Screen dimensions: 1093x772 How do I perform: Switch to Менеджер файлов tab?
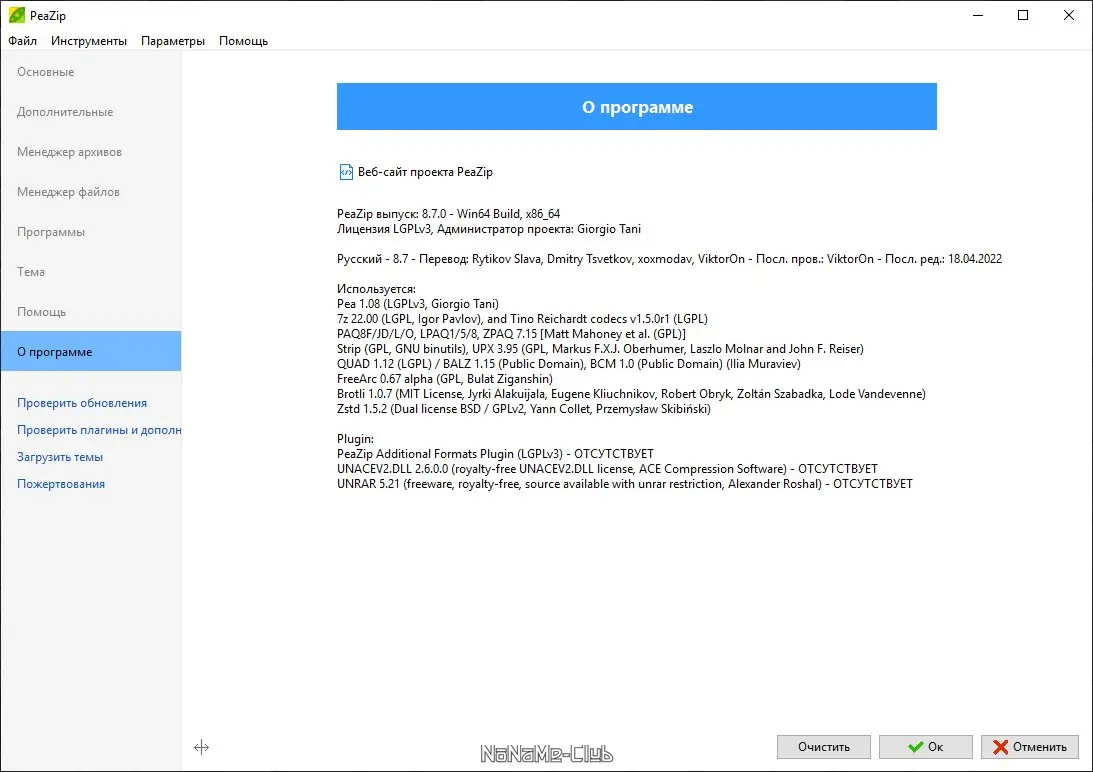91,192
